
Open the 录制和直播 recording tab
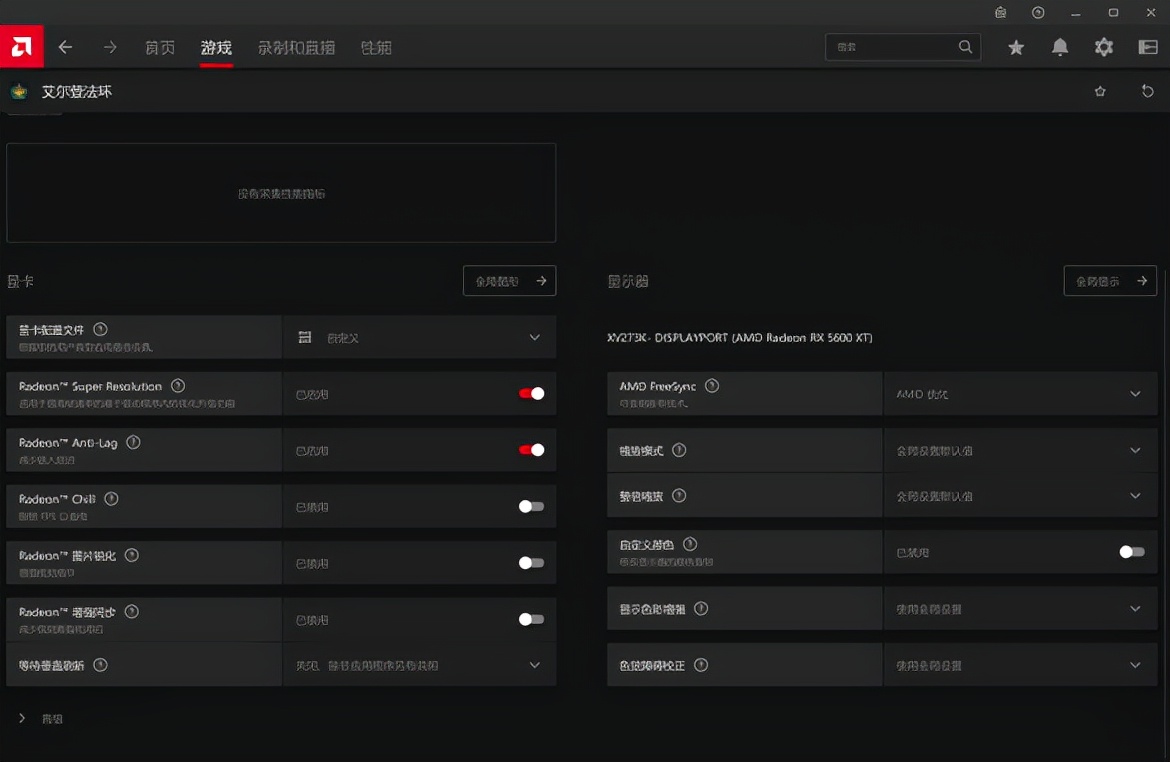pos(295,46)
